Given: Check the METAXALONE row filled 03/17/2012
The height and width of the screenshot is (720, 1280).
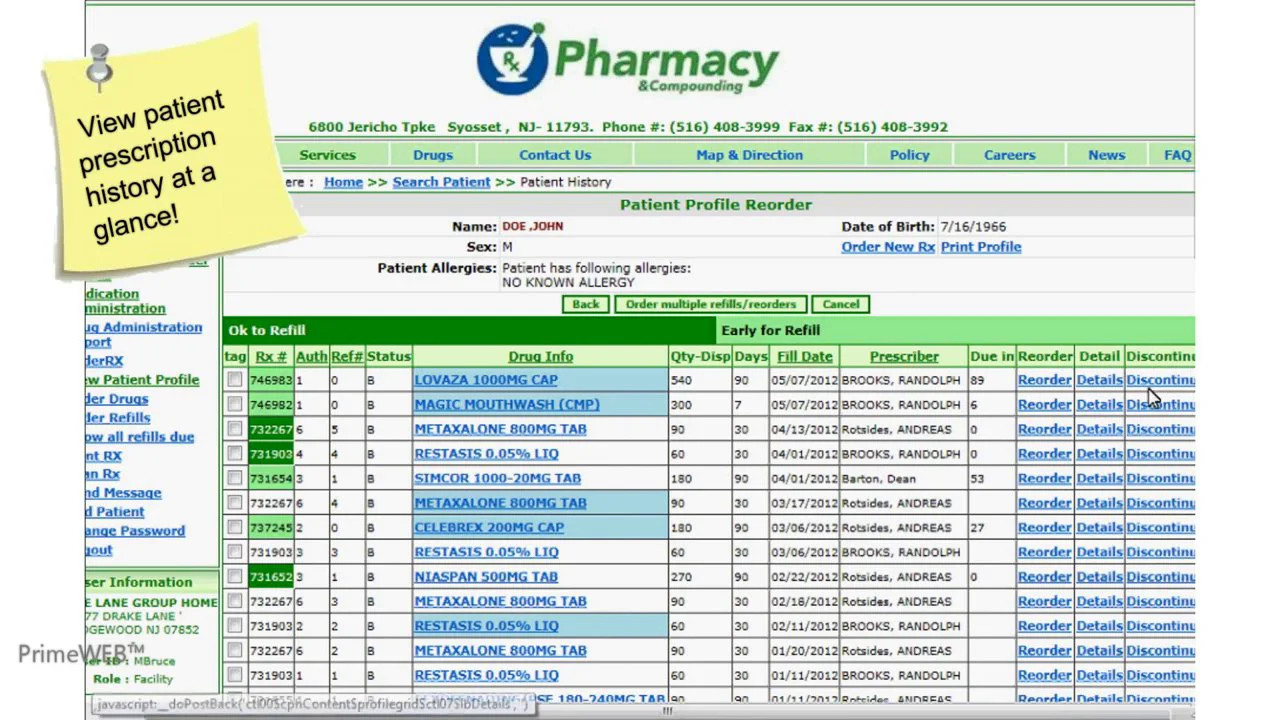Looking at the screenshot, I should pos(234,502).
